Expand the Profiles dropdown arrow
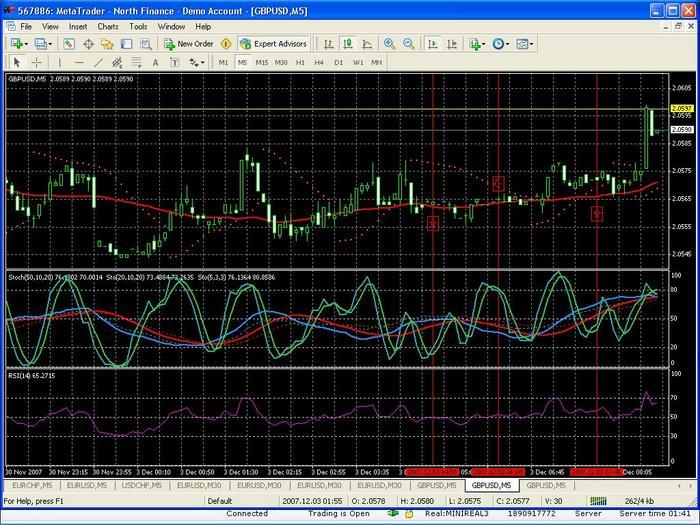 pyautogui.click(x=50, y=44)
